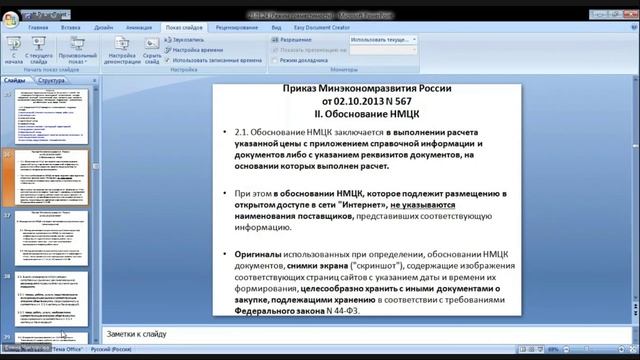Open the Easy Document Creator tab
This screenshot has height=360, width=640.
point(322,28)
